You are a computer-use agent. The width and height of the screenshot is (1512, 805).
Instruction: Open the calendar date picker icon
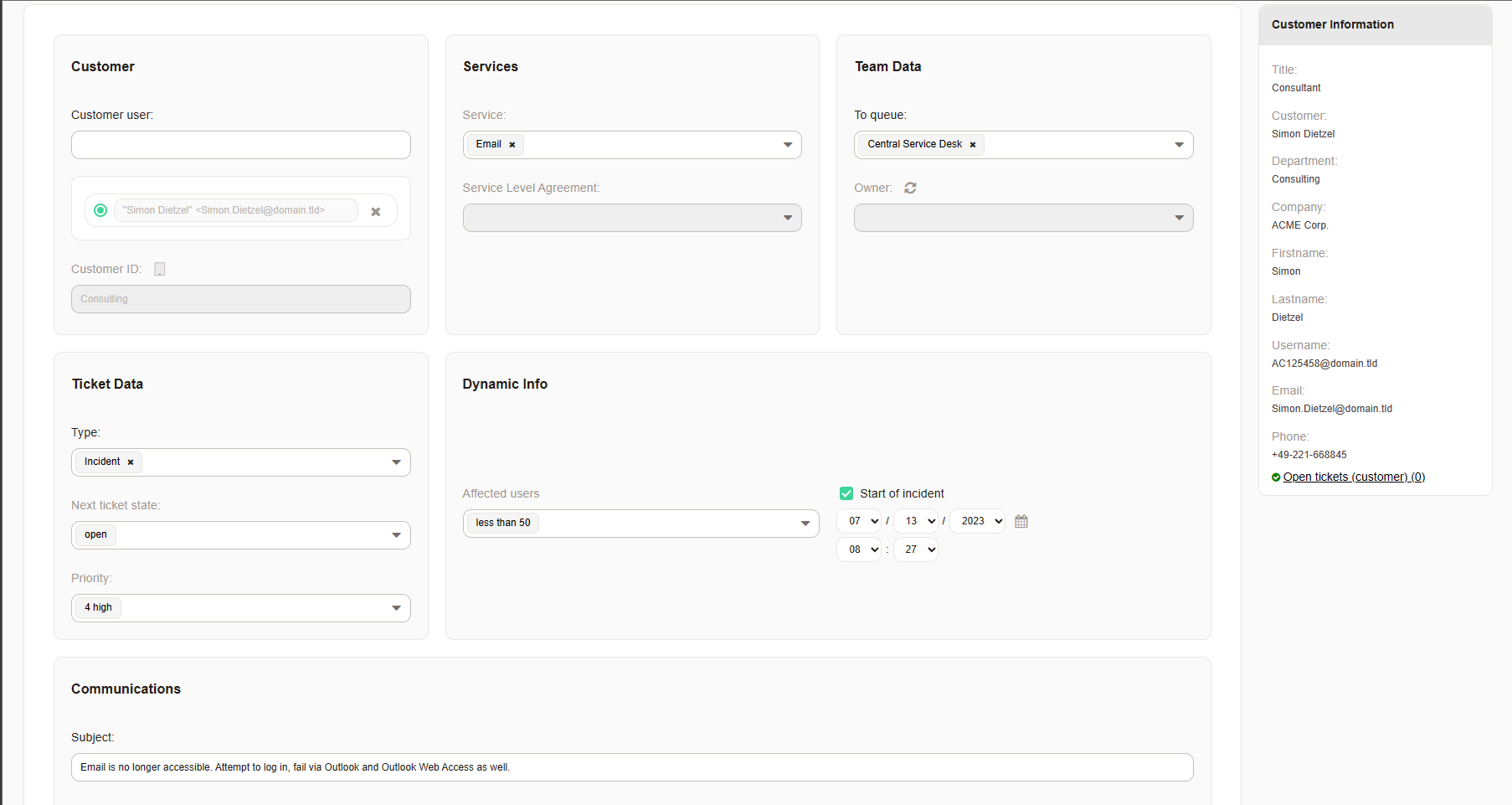coord(1021,521)
